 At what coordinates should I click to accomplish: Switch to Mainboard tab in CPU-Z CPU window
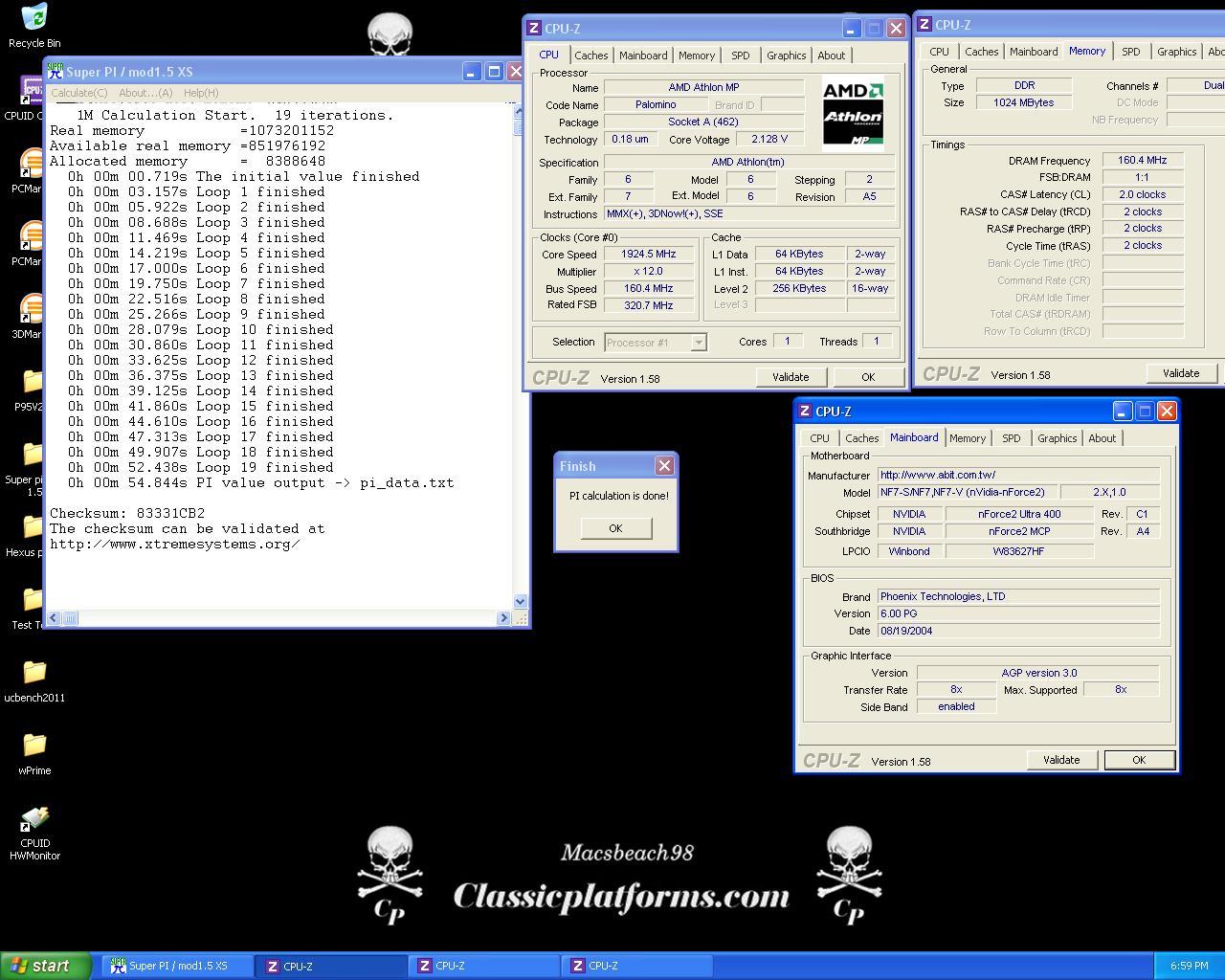coord(643,56)
